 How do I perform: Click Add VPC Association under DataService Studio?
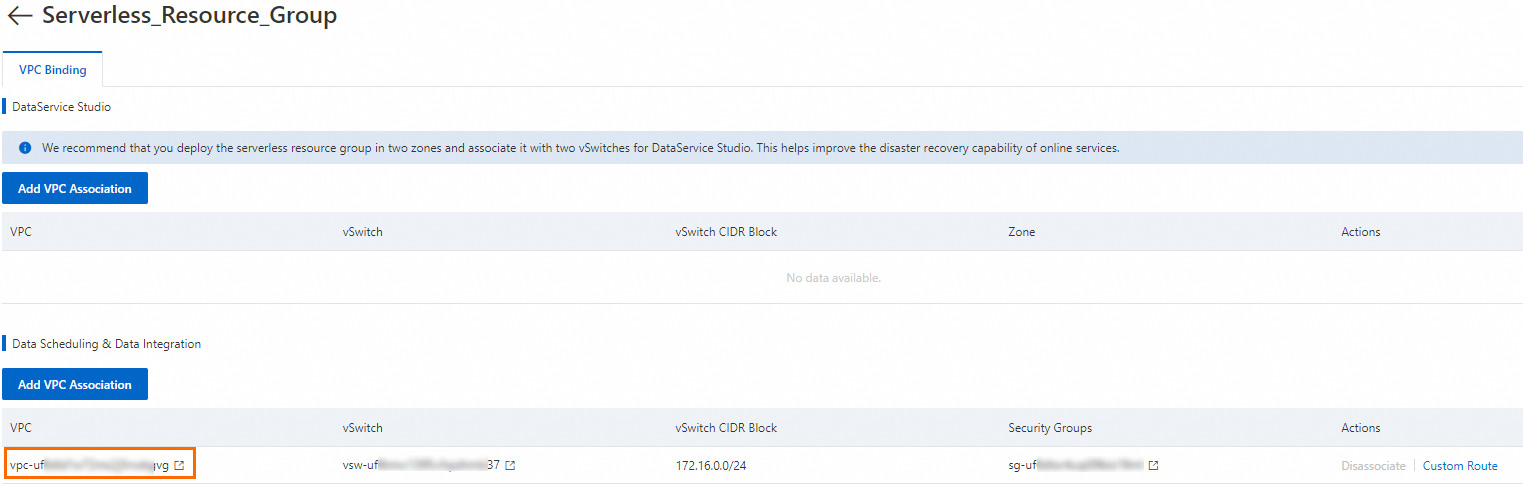[75, 188]
